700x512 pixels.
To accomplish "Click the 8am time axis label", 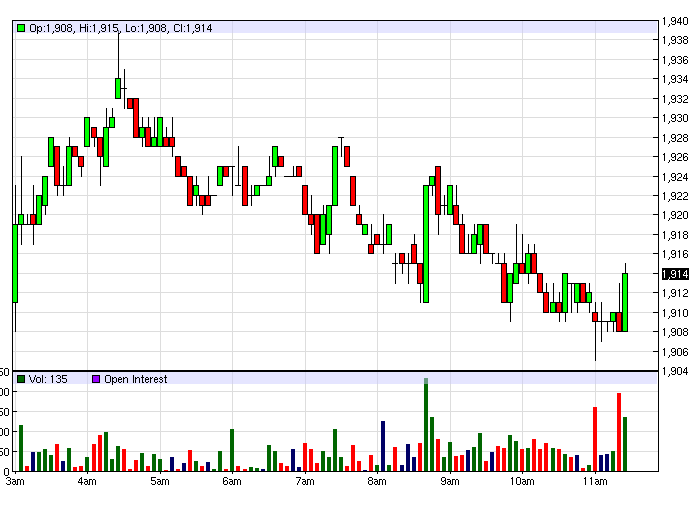I will tap(377, 482).
